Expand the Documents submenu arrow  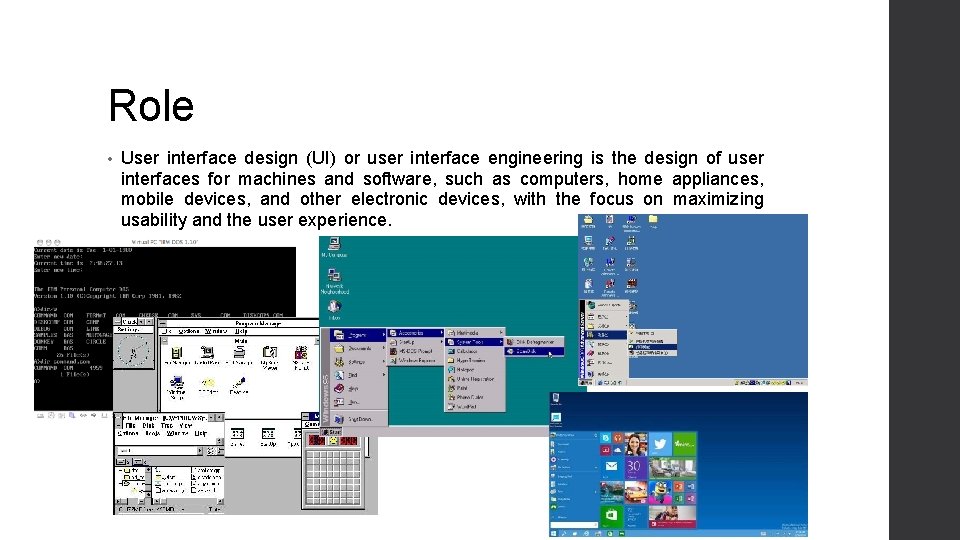(384, 348)
